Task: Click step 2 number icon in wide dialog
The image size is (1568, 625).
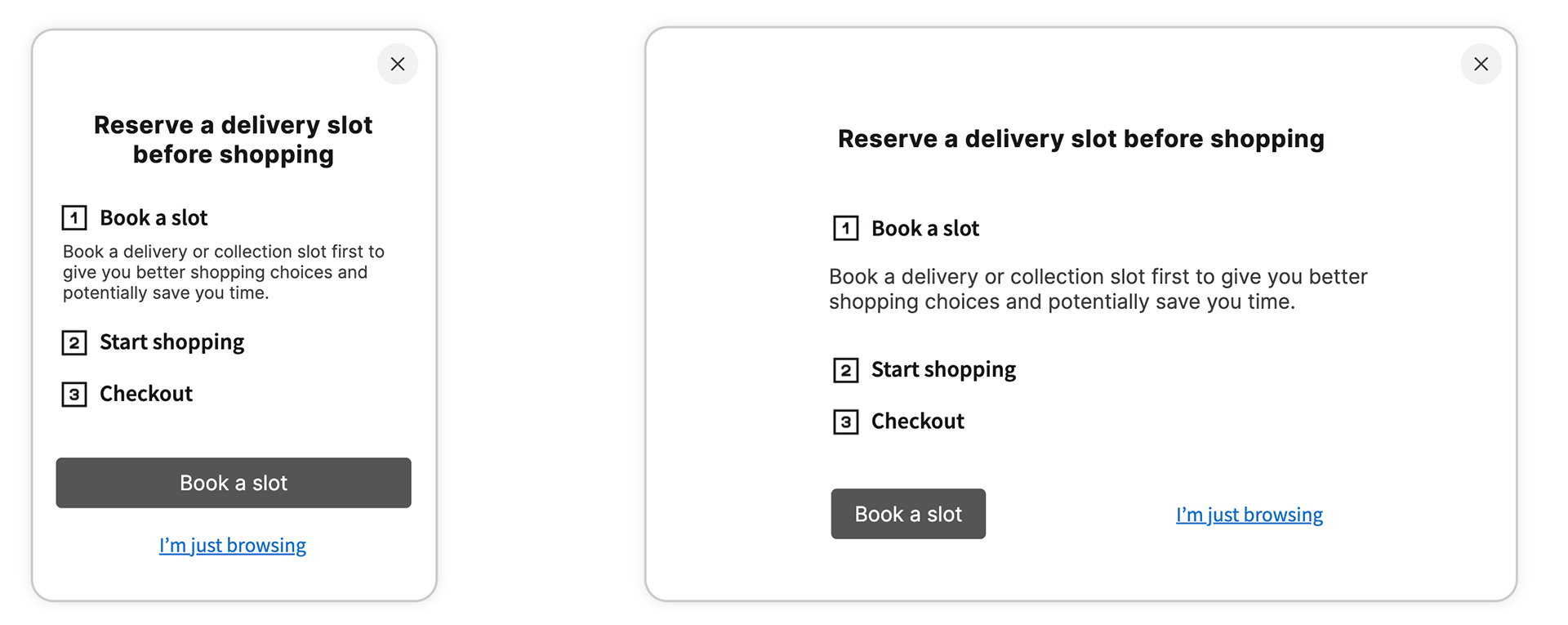Action: (845, 370)
